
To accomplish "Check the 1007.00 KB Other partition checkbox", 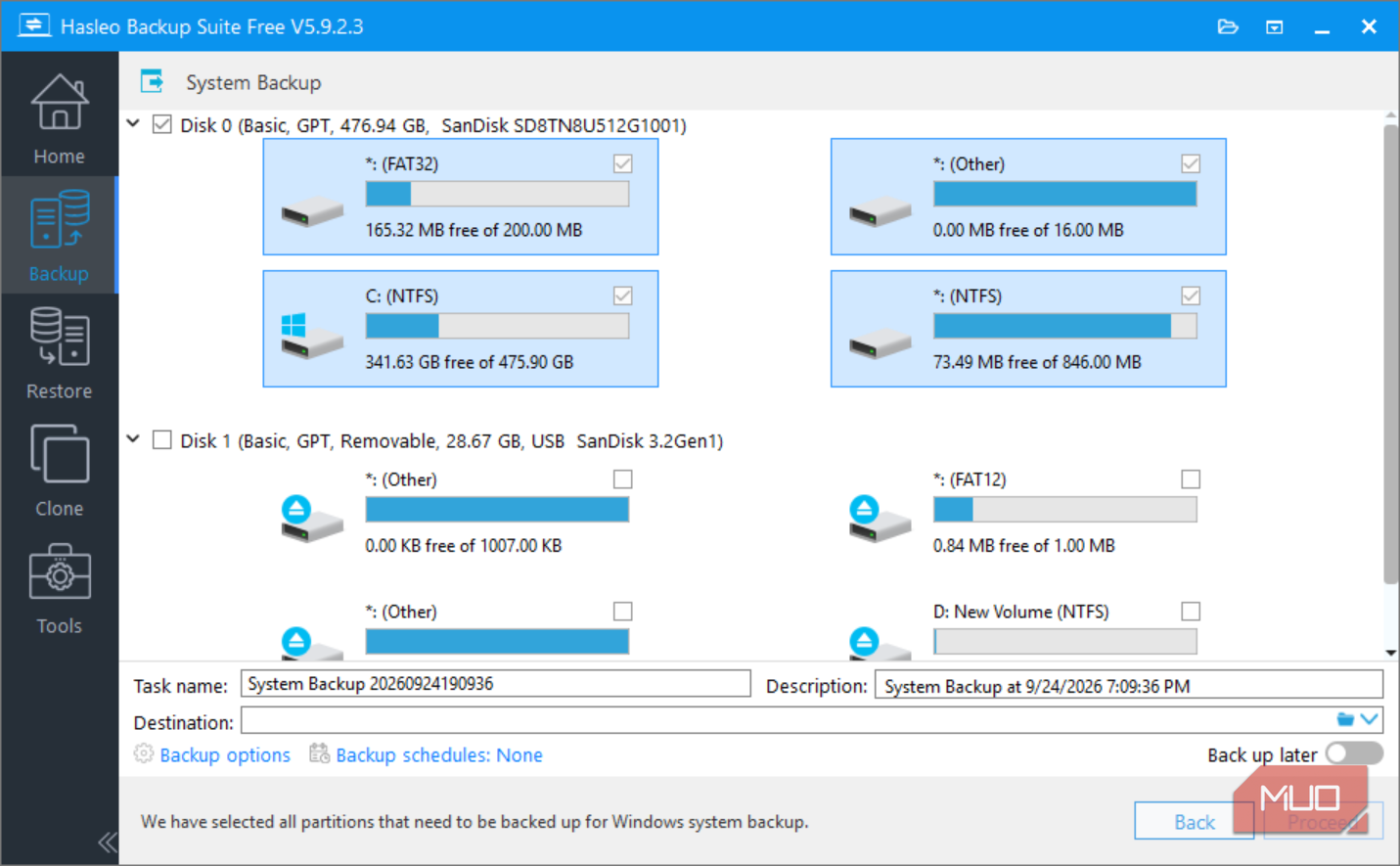I will (x=622, y=479).
